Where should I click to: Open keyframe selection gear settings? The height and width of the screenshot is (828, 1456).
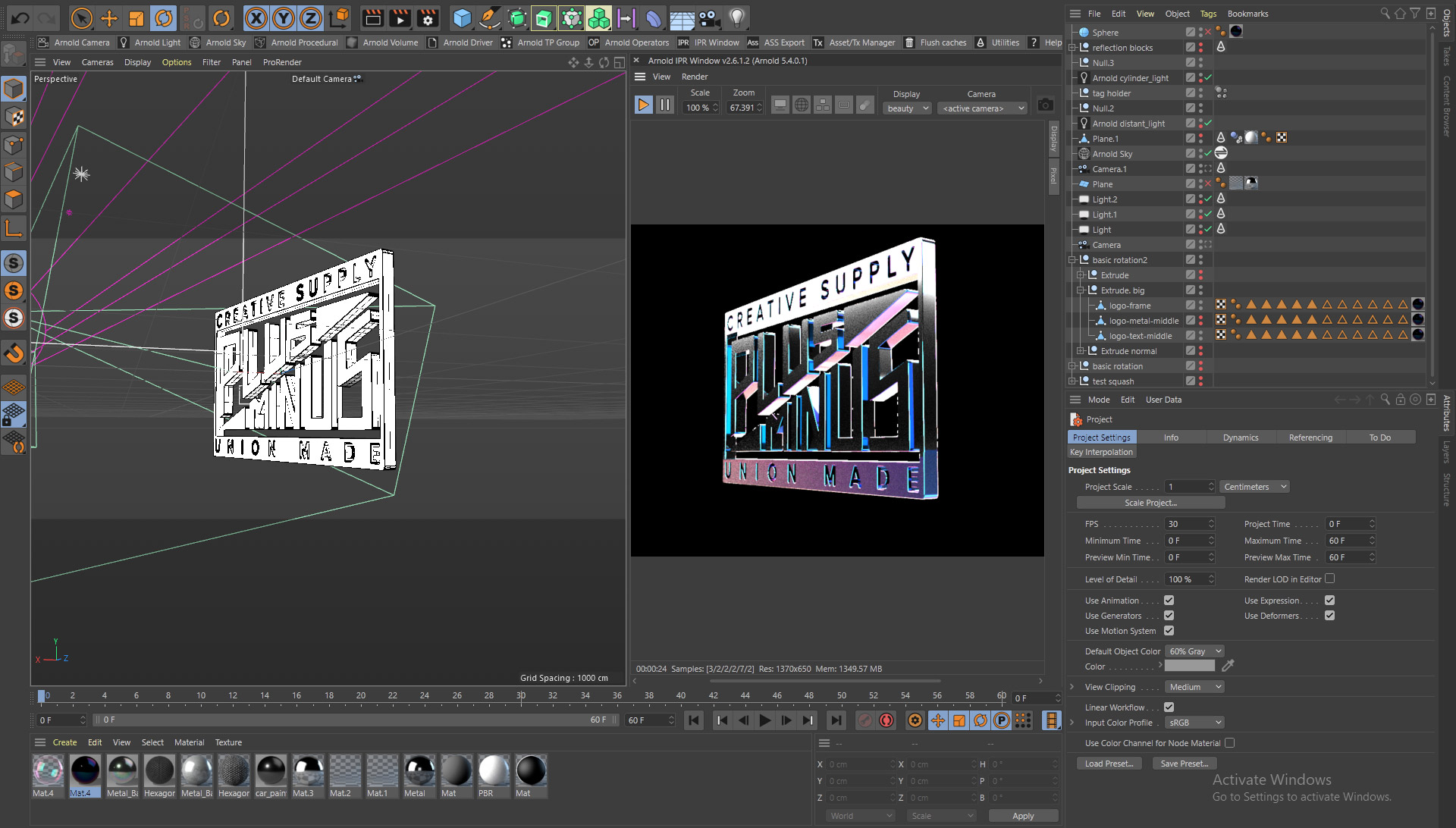pos(915,720)
